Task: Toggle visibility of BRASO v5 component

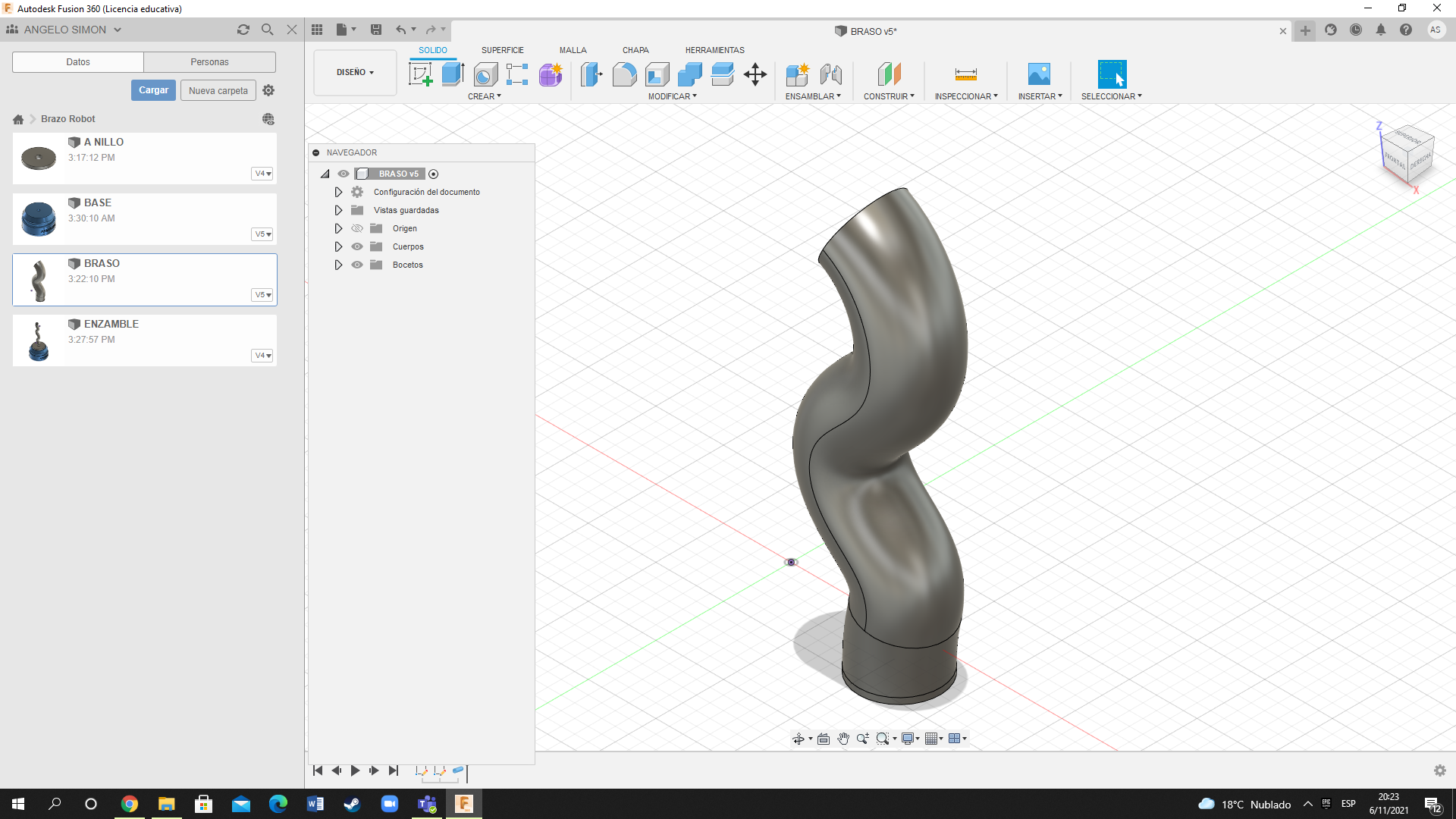Action: pyautogui.click(x=344, y=174)
